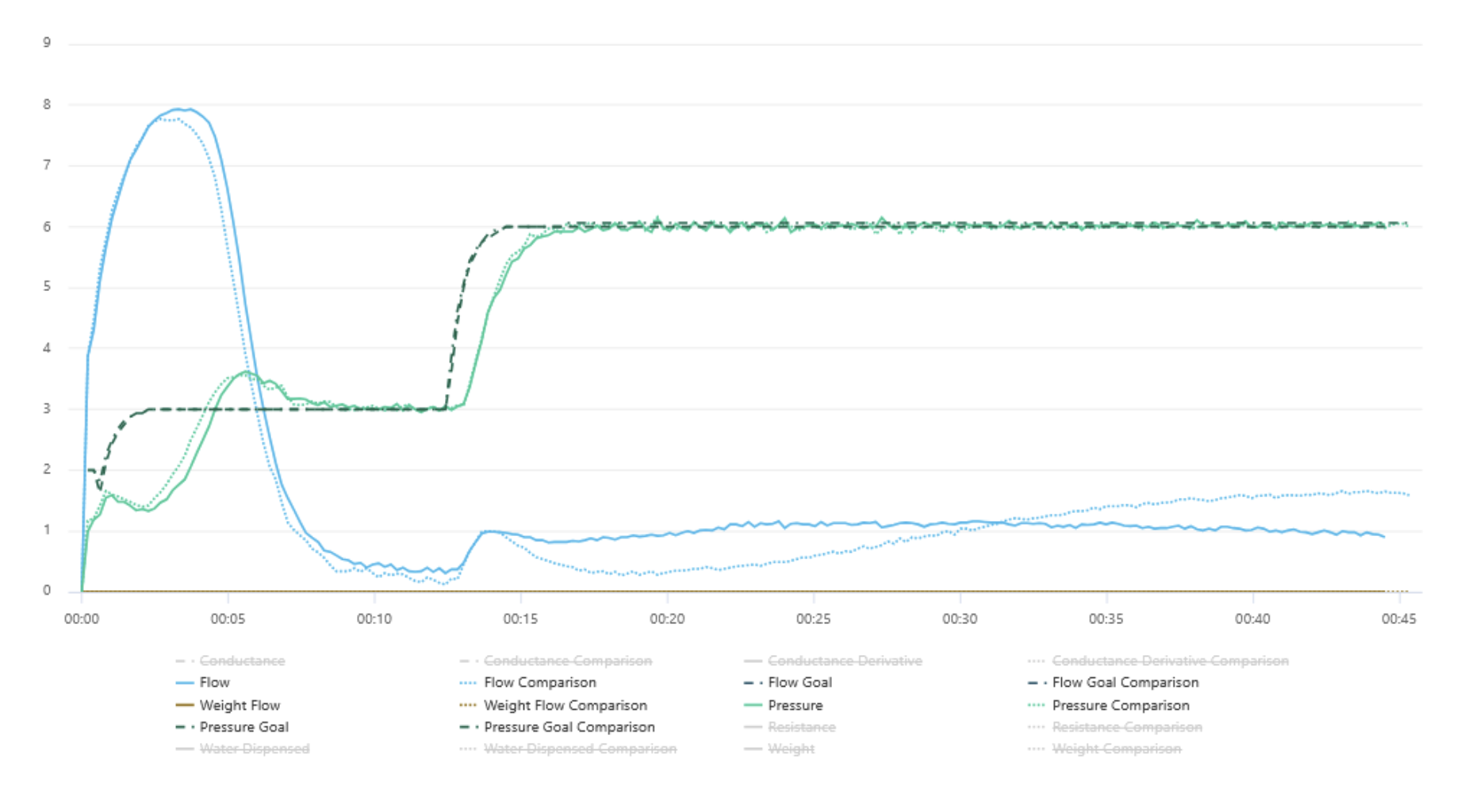1476x812 pixels.
Task: Show the disabled Resistance series
Action: coord(789,726)
